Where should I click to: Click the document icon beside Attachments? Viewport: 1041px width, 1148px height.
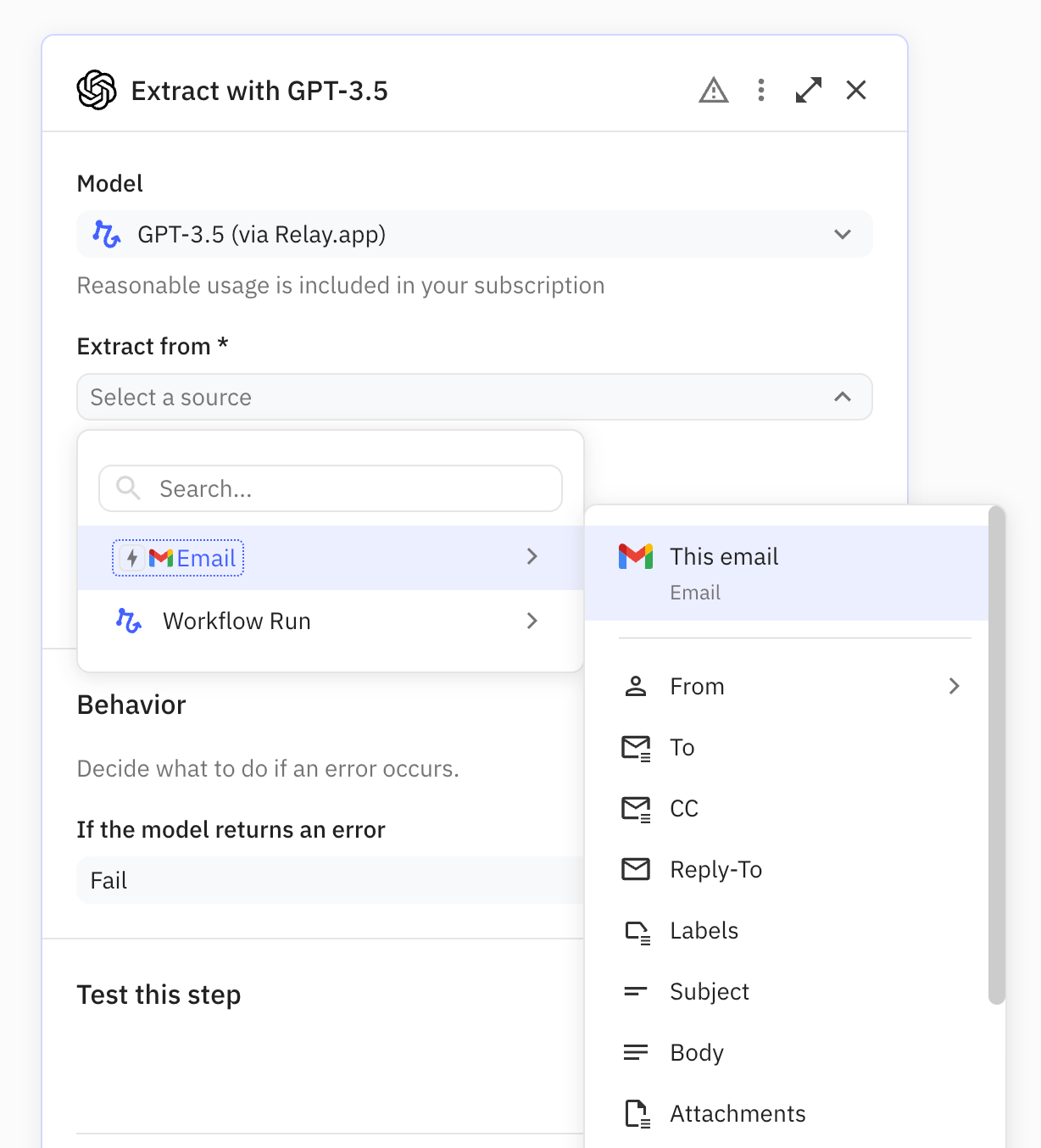click(x=637, y=1114)
